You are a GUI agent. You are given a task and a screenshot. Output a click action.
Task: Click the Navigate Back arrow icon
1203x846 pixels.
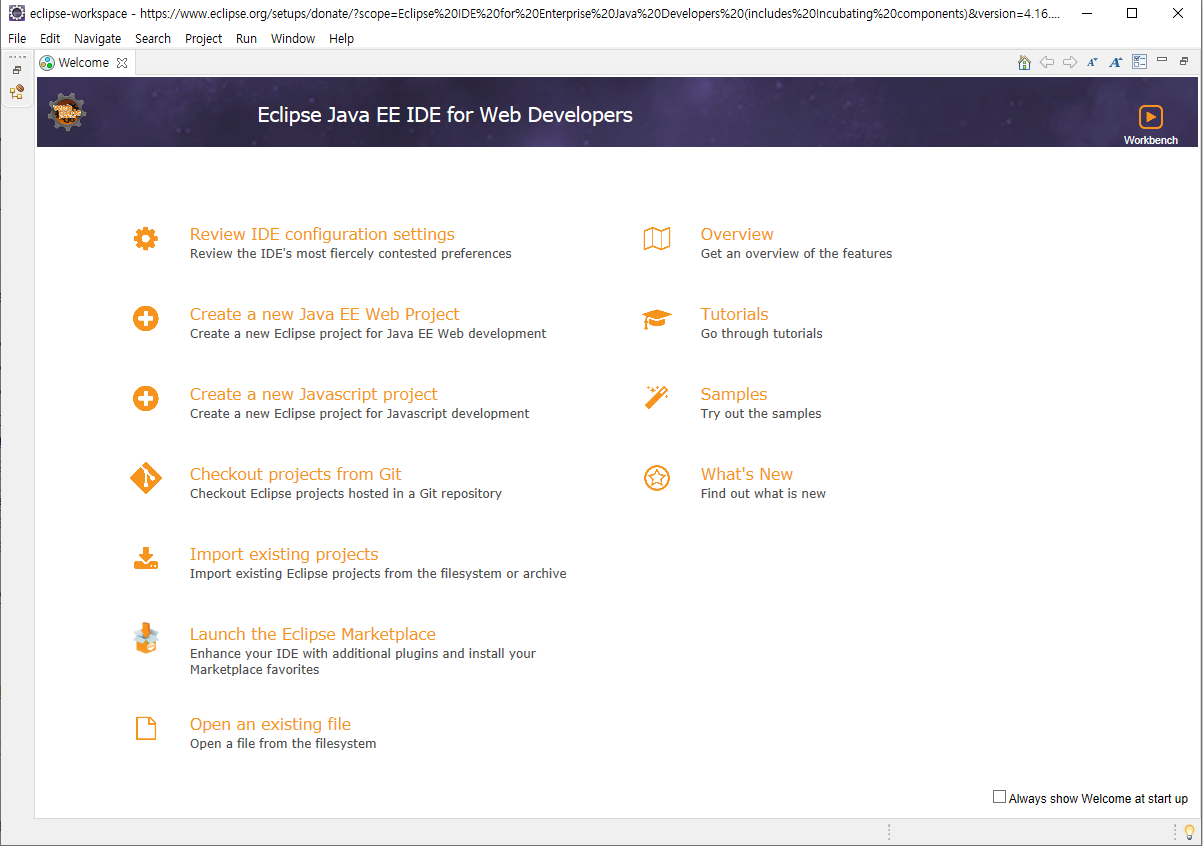1047,62
